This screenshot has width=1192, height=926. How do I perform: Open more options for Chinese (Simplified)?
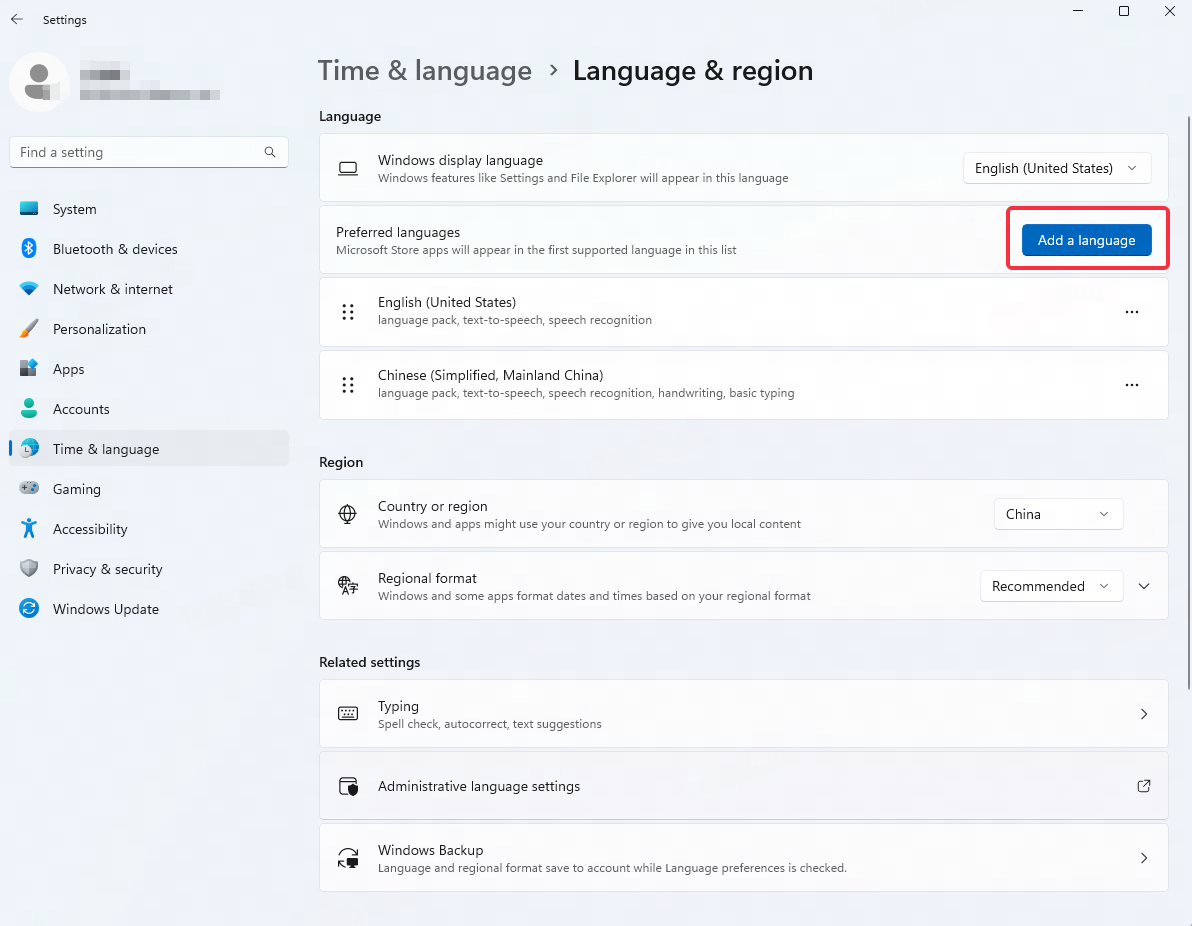[x=1131, y=385]
